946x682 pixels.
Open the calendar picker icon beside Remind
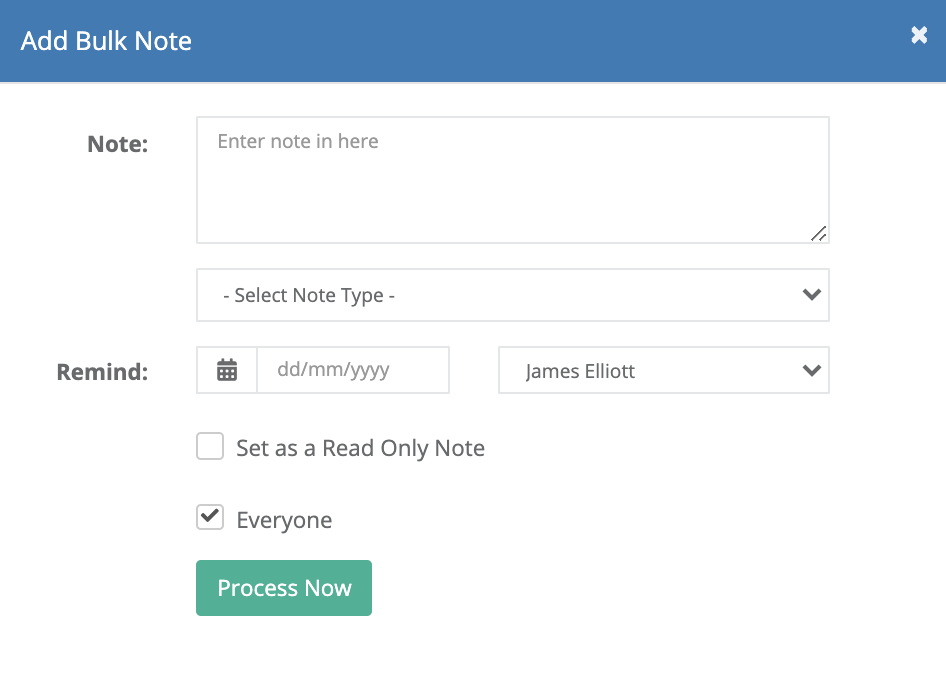(x=227, y=370)
